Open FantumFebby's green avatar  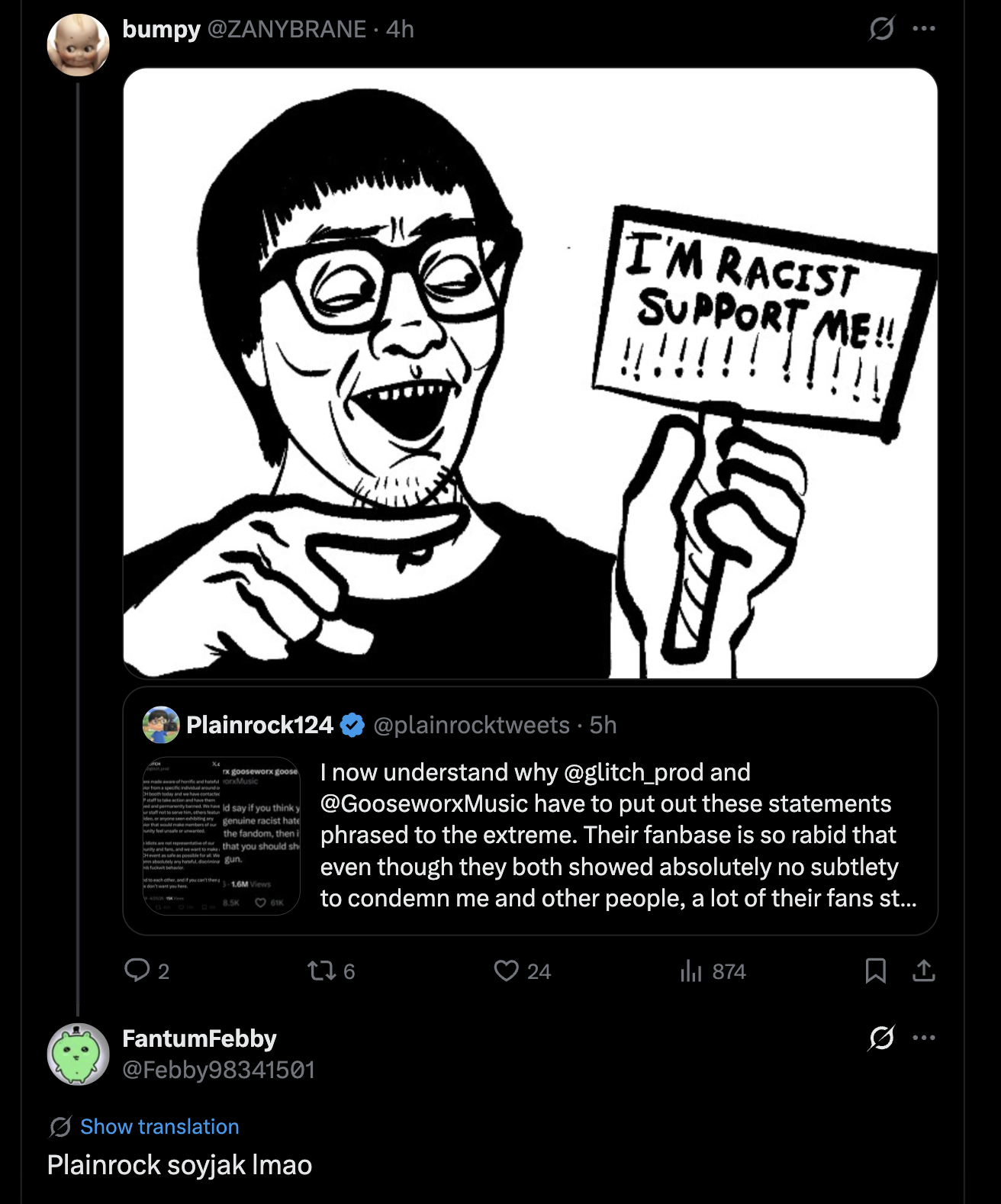78,1054
